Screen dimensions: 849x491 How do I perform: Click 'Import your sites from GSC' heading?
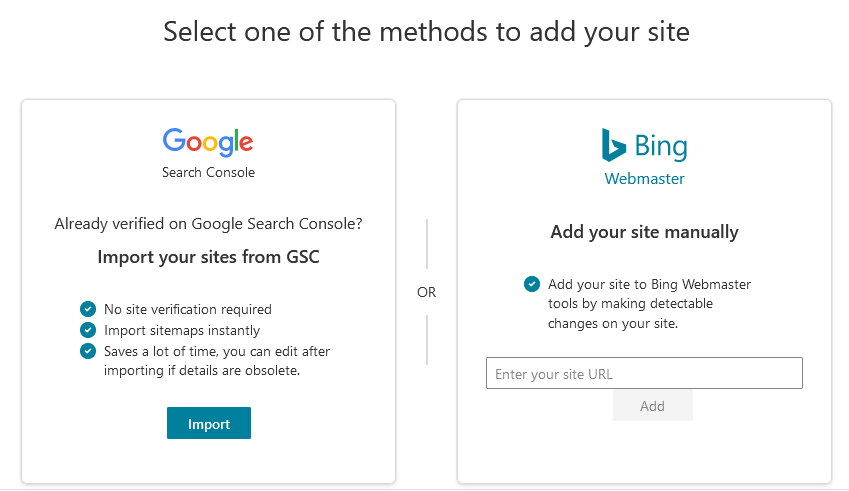click(208, 257)
